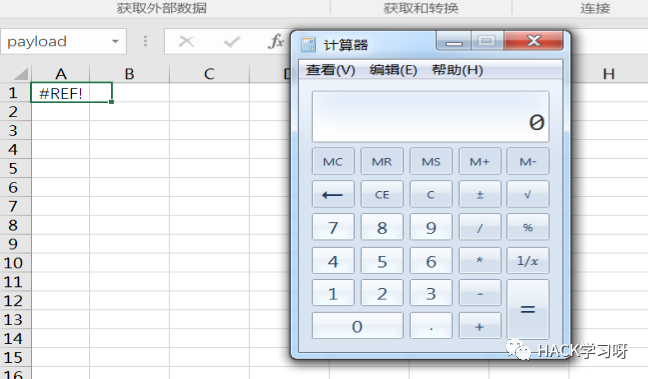Image resolution: width=648 pixels, height=379 pixels.
Task: Click the percent button in calculator
Action: tap(528, 227)
